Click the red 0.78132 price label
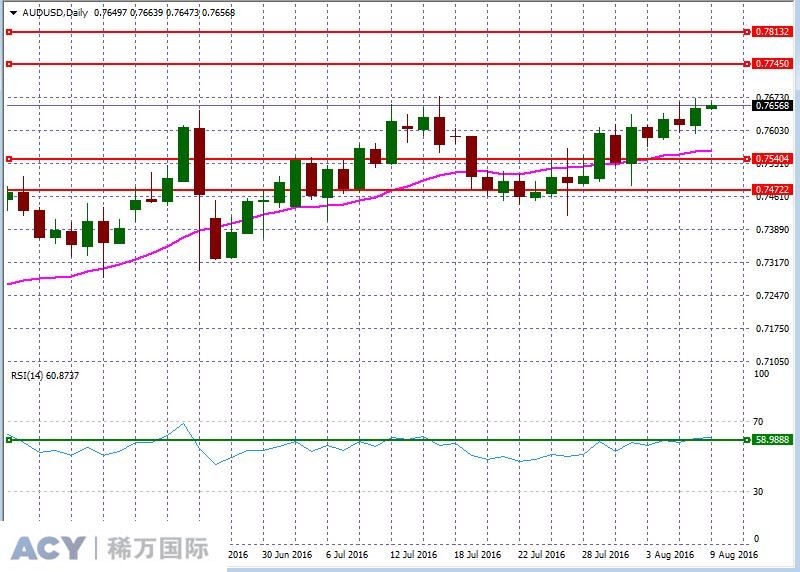Viewport: 800px width, 572px height. (x=772, y=32)
